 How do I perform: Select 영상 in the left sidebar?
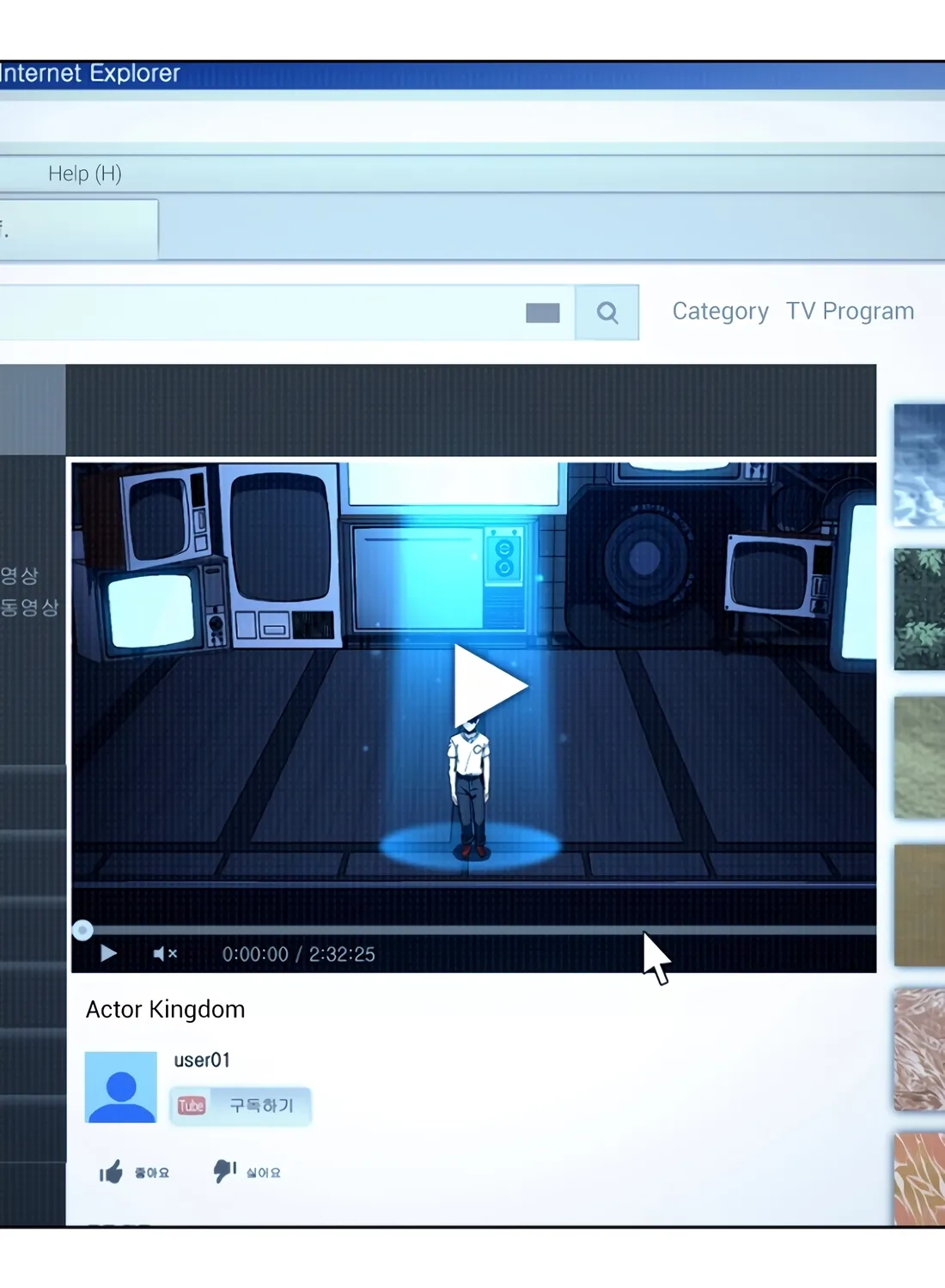point(19,575)
